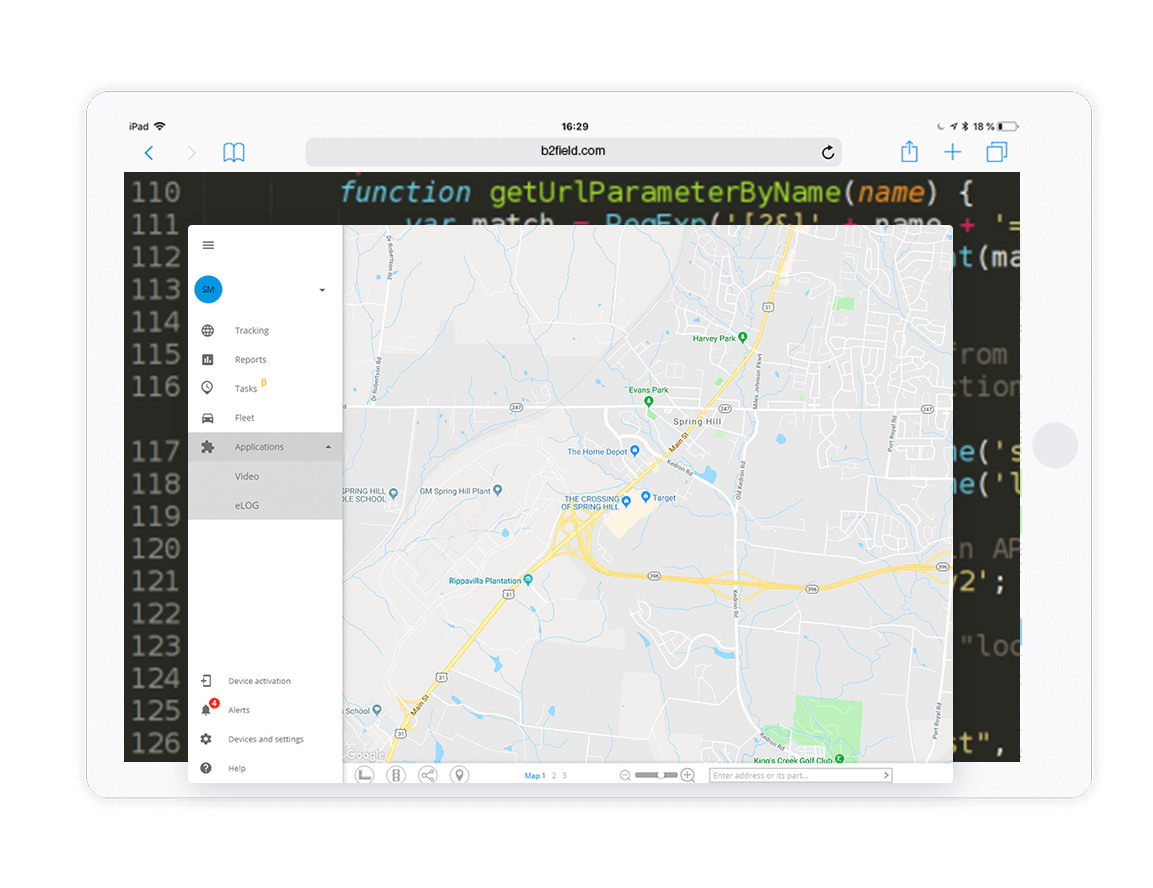Viewport: 1153px width, 888px height.
Task: Focus the address search field
Action: click(793, 776)
